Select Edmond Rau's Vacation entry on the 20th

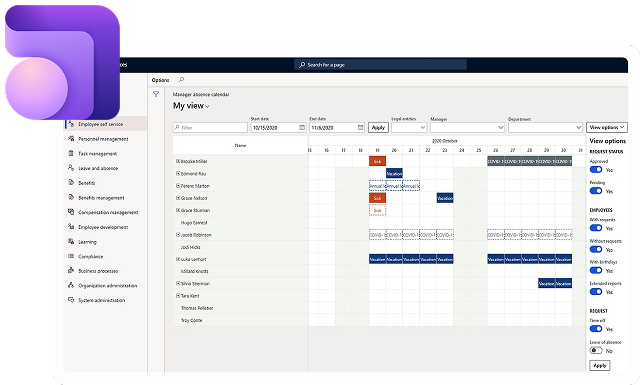(x=394, y=174)
